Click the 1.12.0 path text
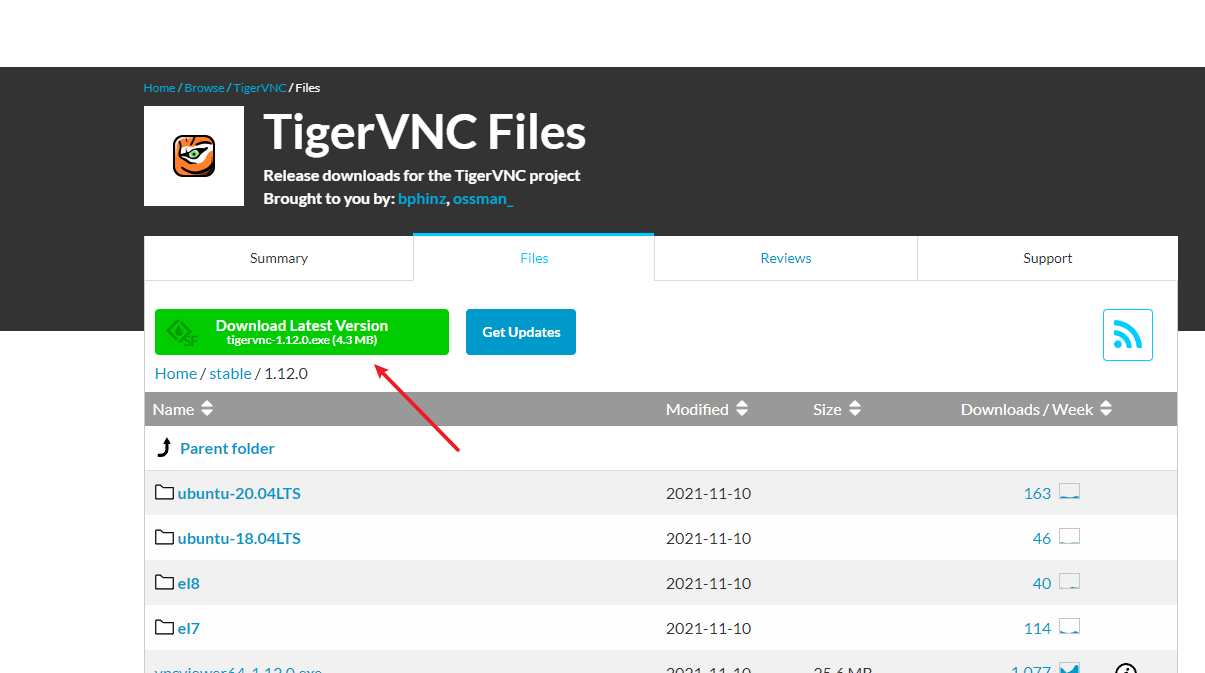This screenshot has height=673, width=1205. point(287,373)
